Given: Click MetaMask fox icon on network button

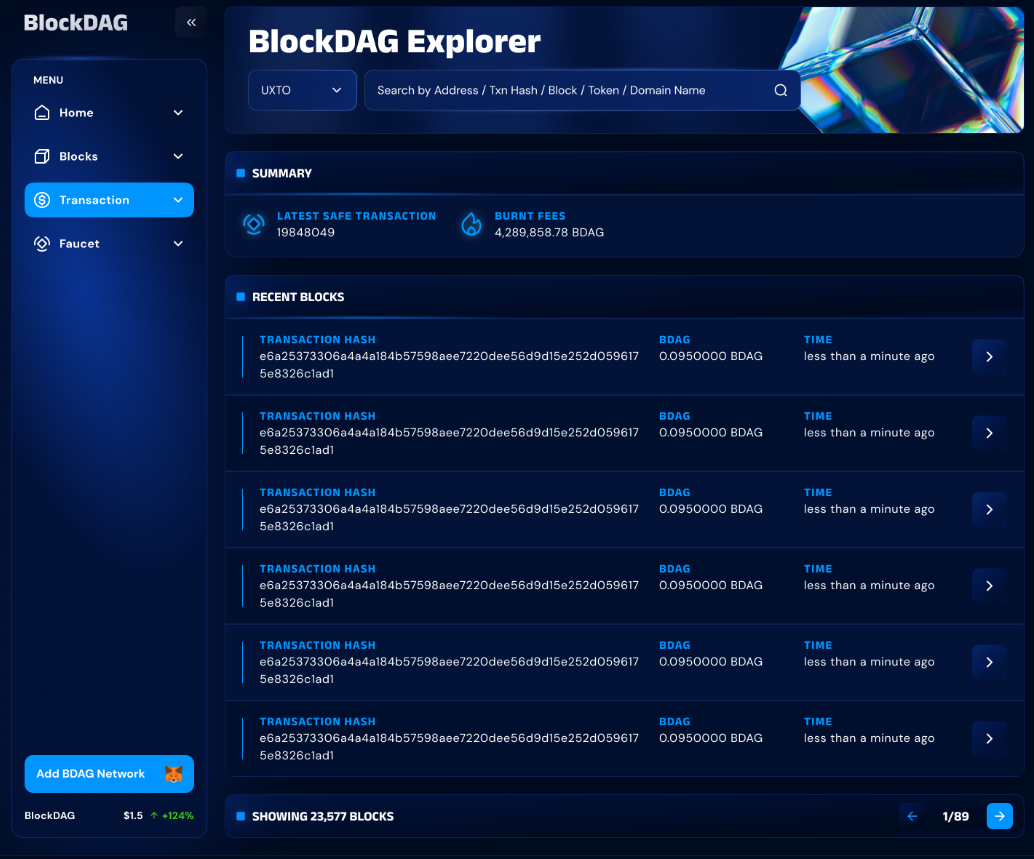Looking at the screenshot, I should 173,774.
